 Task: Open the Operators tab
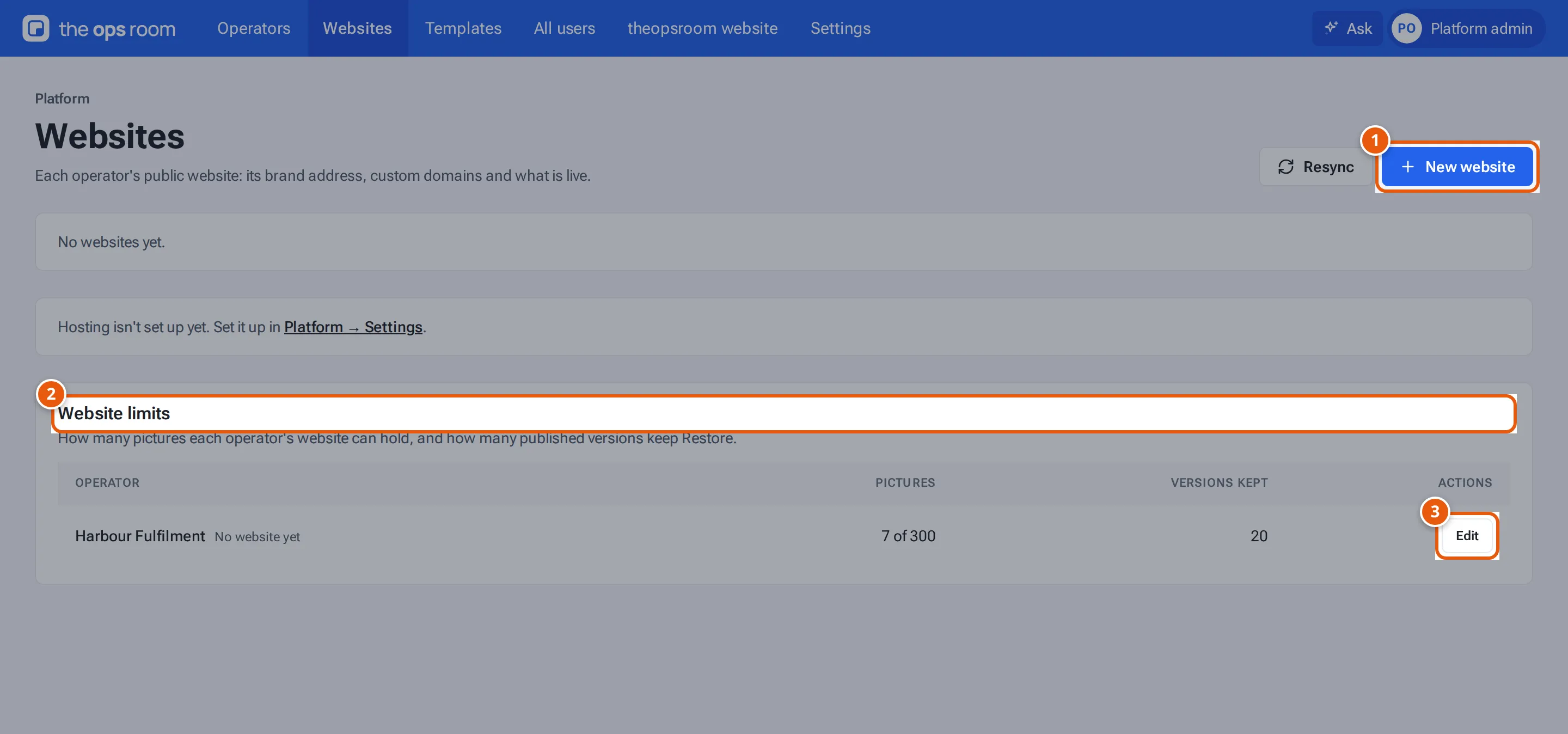tap(254, 28)
